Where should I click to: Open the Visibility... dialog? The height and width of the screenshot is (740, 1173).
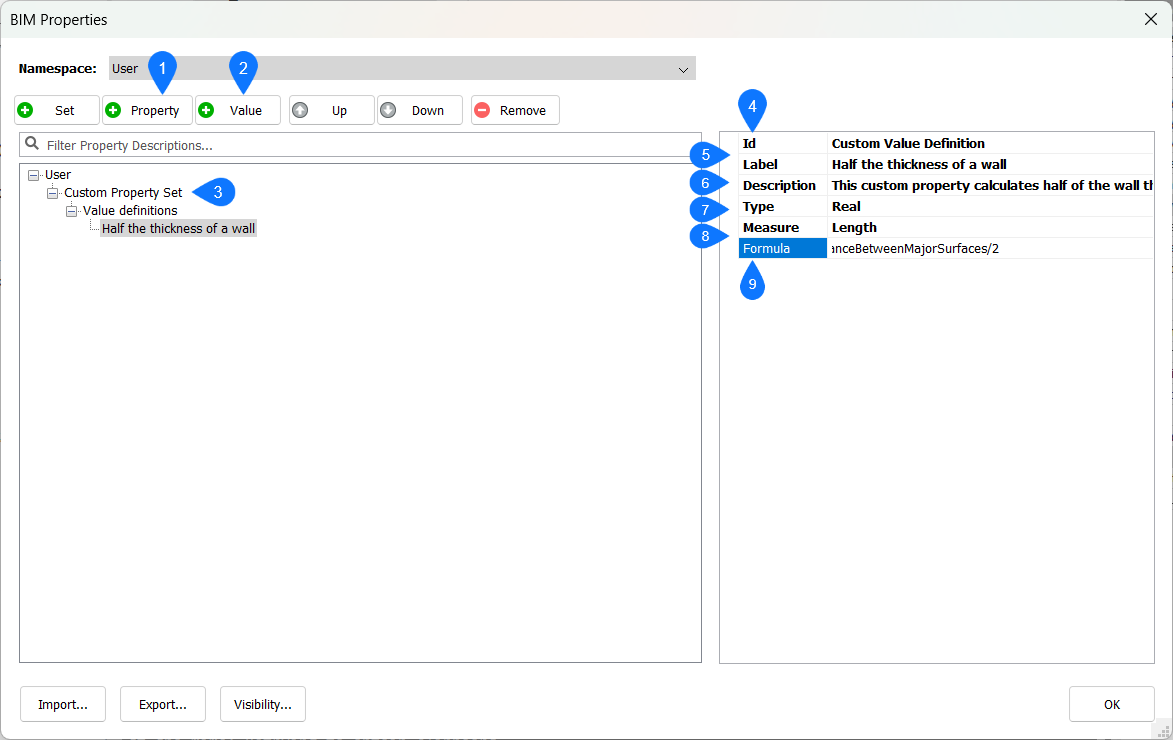(x=262, y=704)
